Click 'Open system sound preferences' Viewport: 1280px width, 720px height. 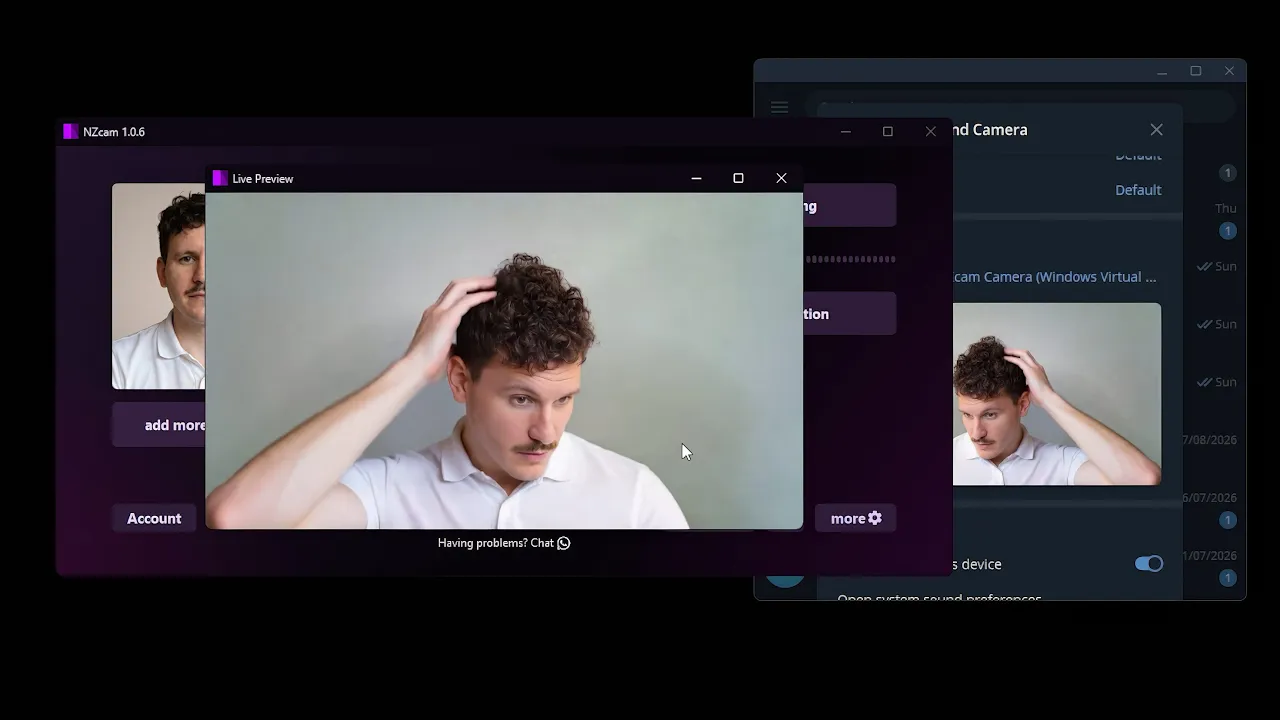coord(939,598)
